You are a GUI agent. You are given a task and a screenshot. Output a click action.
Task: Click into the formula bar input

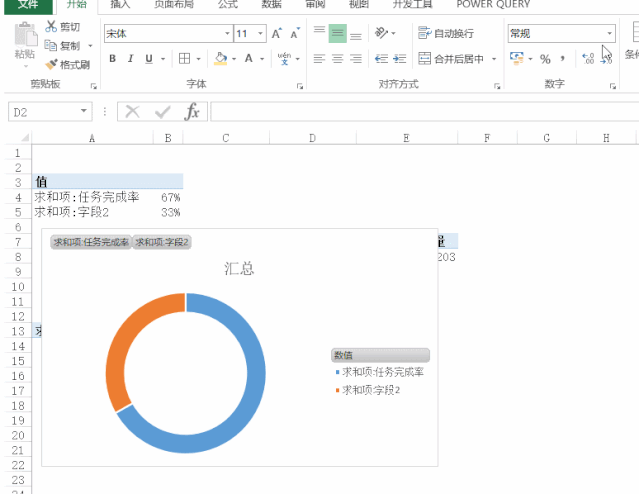425,112
